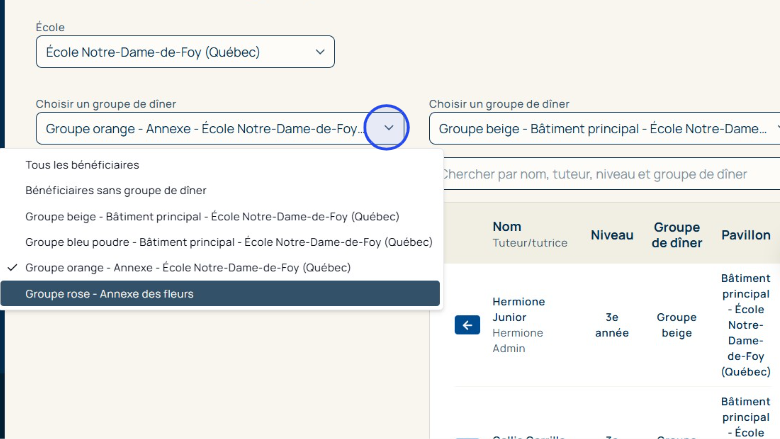Choose 'Groupe rose - Annexe des fleurs'
Screen dimensions: 780x439
pos(110,294)
